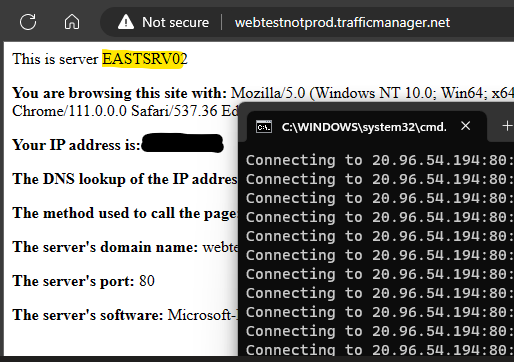Click 'The method used to call' line

click(125, 213)
